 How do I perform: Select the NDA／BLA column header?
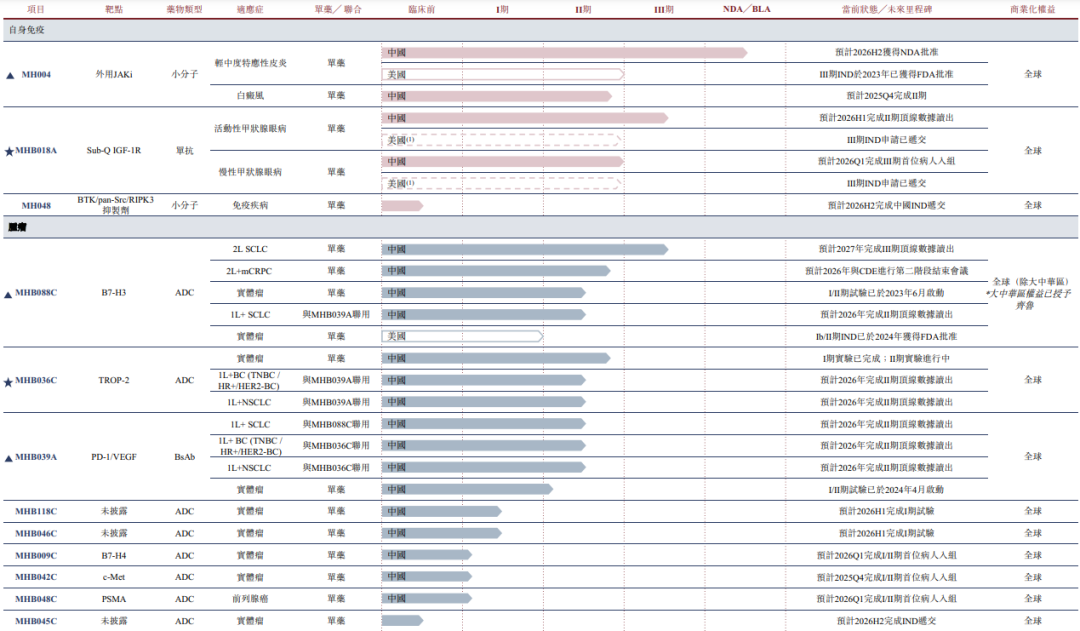pyautogui.click(x=747, y=9)
